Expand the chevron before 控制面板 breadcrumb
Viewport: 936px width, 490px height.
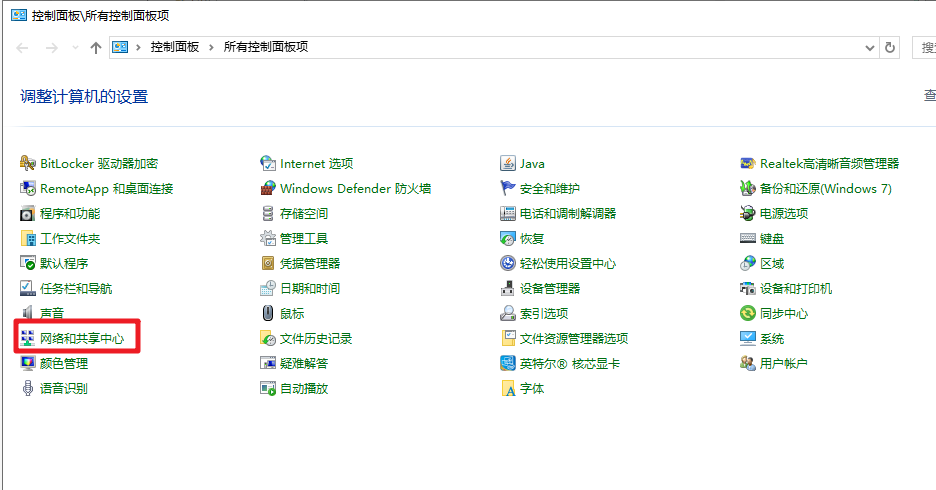[x=138, y=47]
